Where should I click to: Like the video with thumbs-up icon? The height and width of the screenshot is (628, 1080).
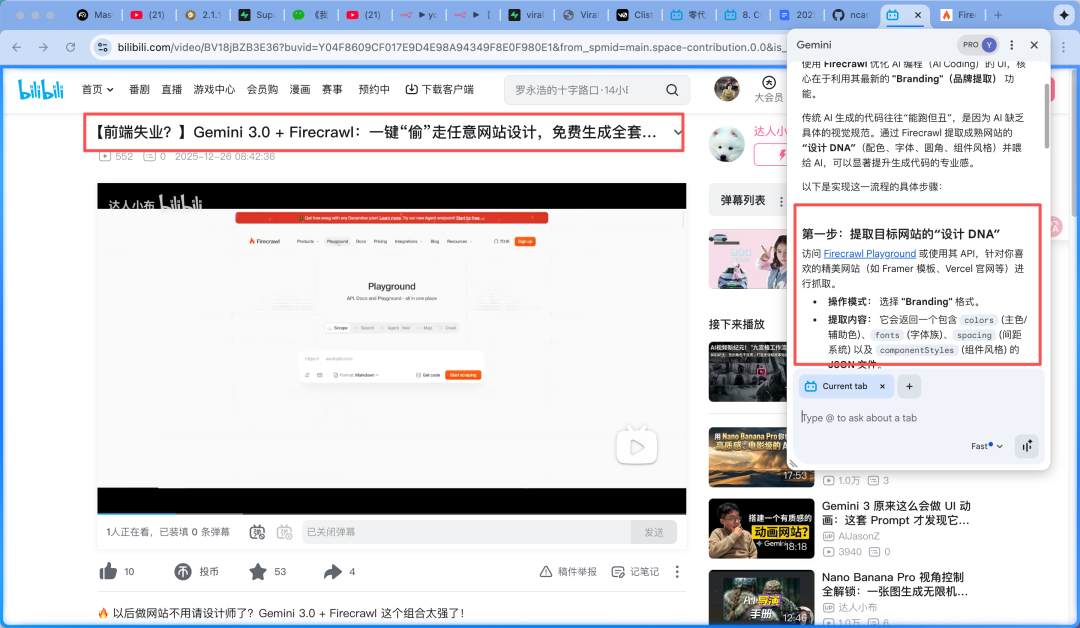click(108, 572)
